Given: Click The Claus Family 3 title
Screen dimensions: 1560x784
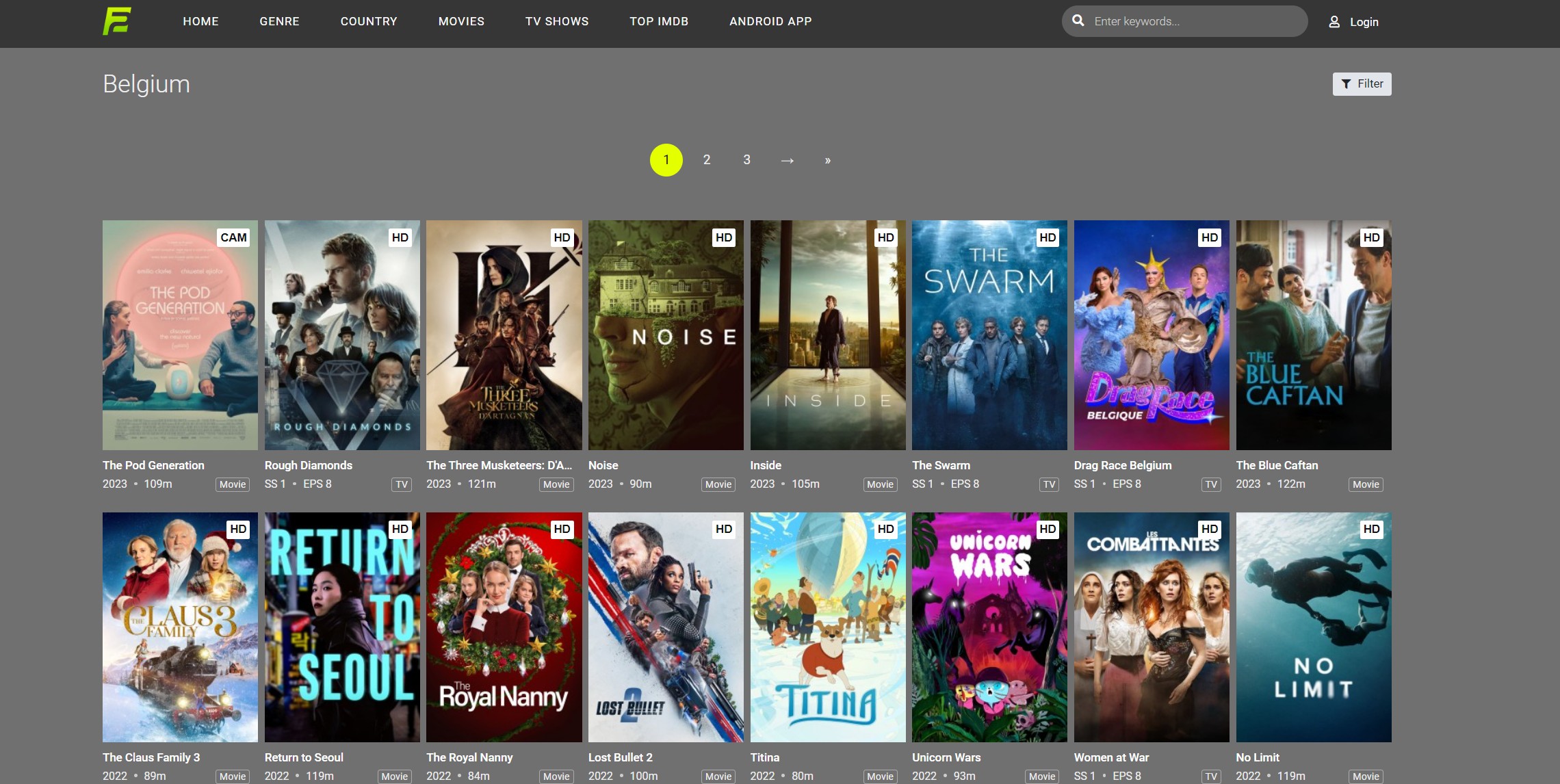Looking at the screenshot, I should (151, 757).
